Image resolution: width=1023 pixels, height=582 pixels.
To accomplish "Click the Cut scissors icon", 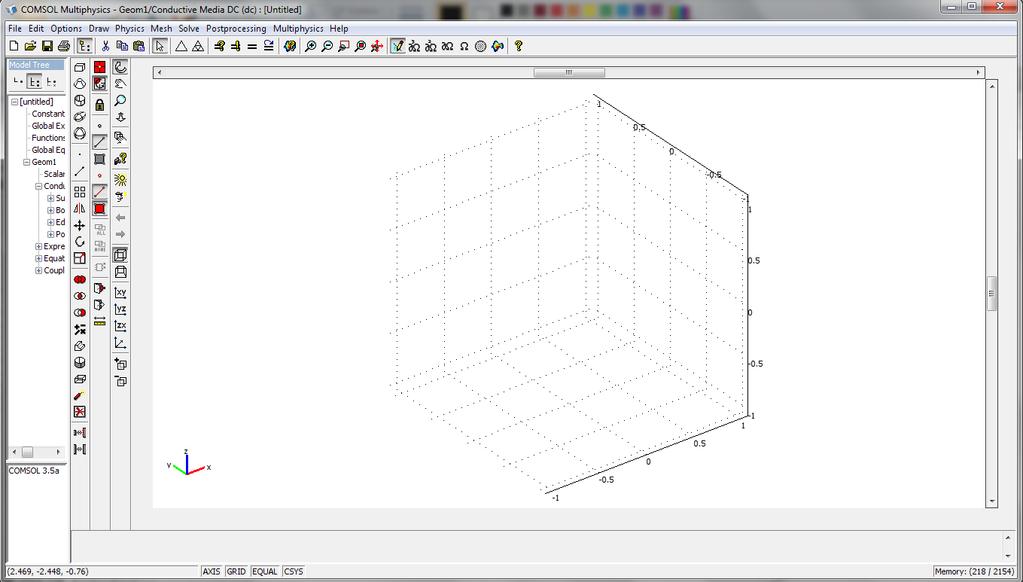I will (x=105, y=46).
